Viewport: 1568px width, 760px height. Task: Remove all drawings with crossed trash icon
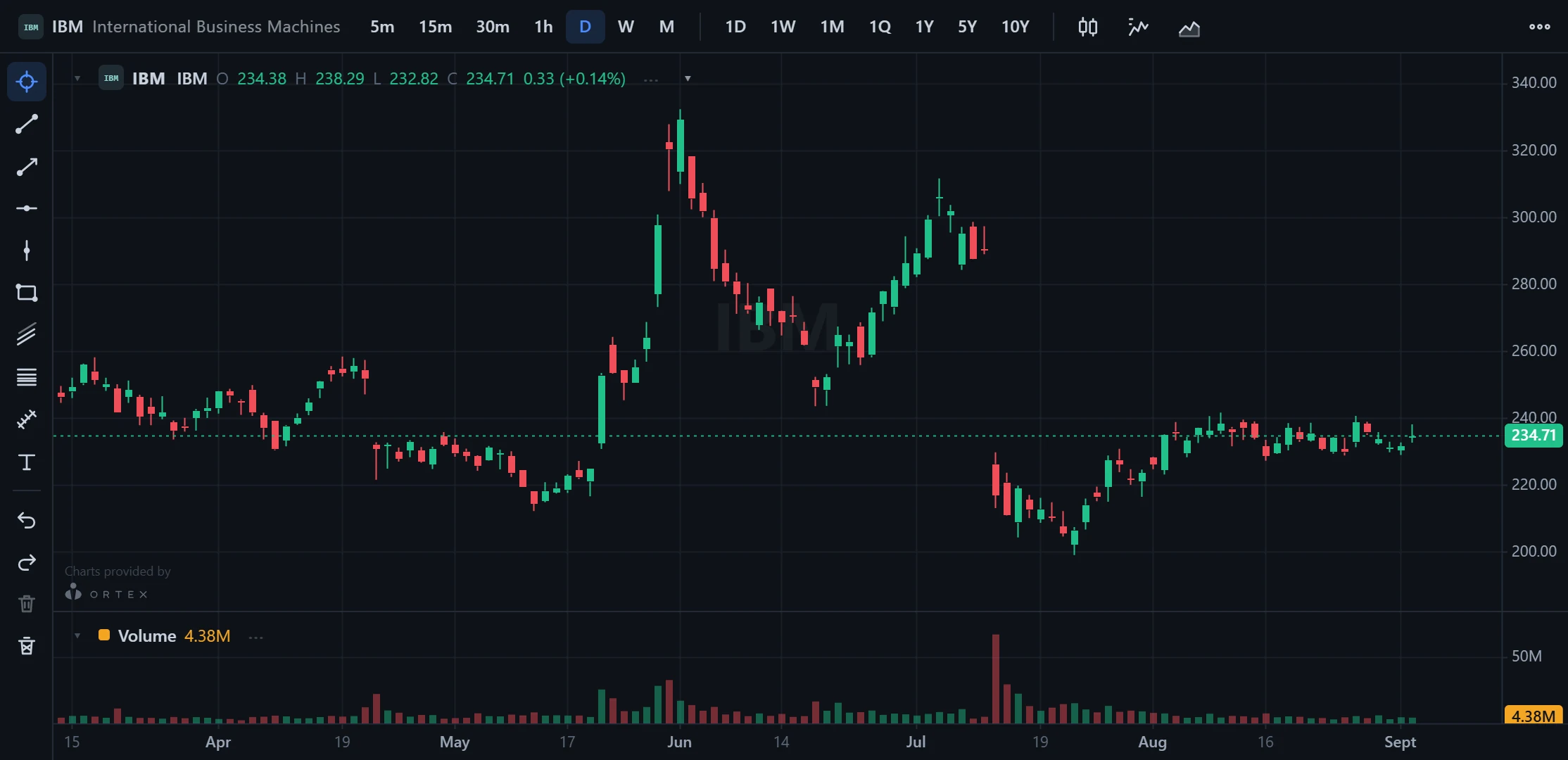click(x=27, y=646)
